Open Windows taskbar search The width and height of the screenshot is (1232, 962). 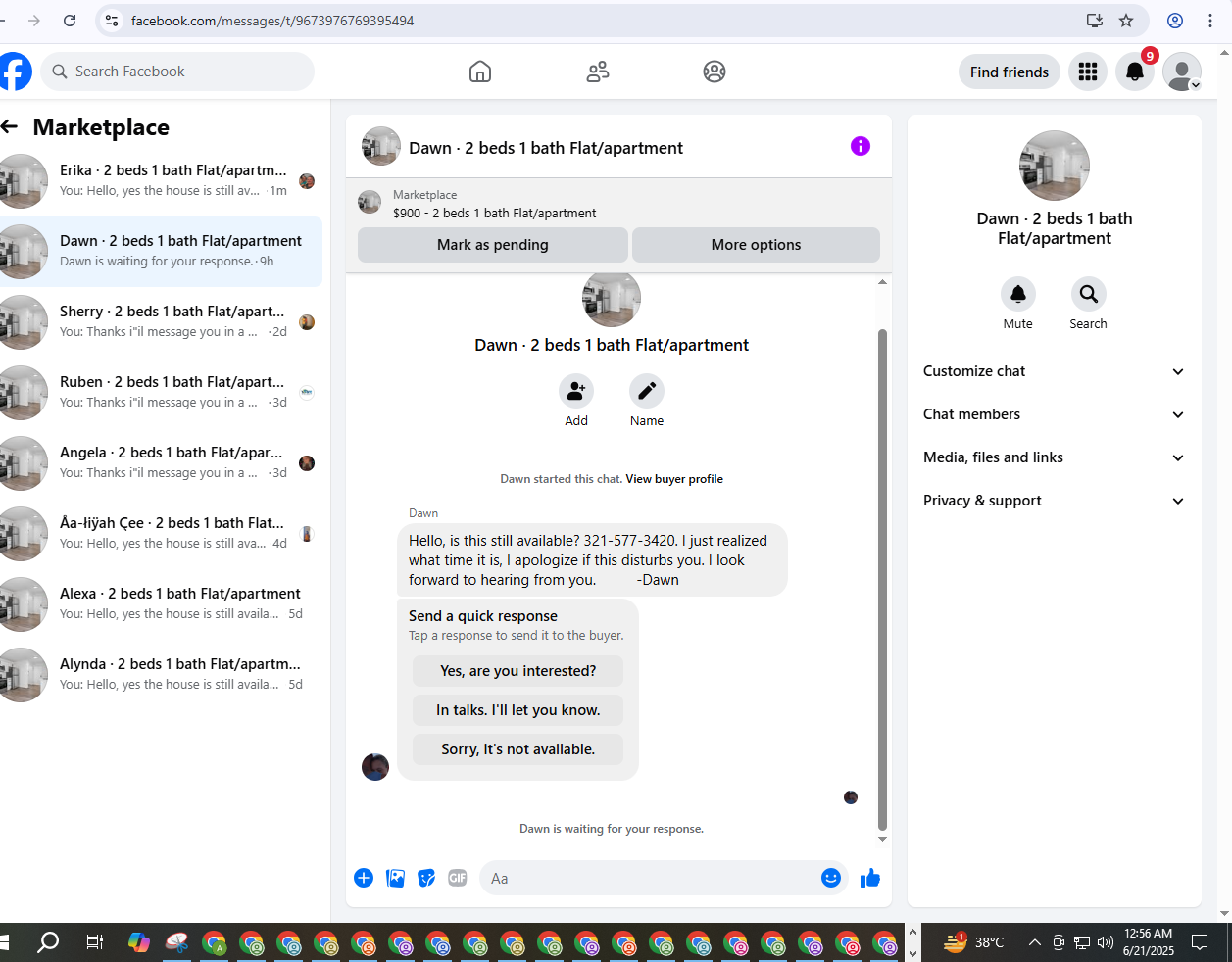coord(48,942)
